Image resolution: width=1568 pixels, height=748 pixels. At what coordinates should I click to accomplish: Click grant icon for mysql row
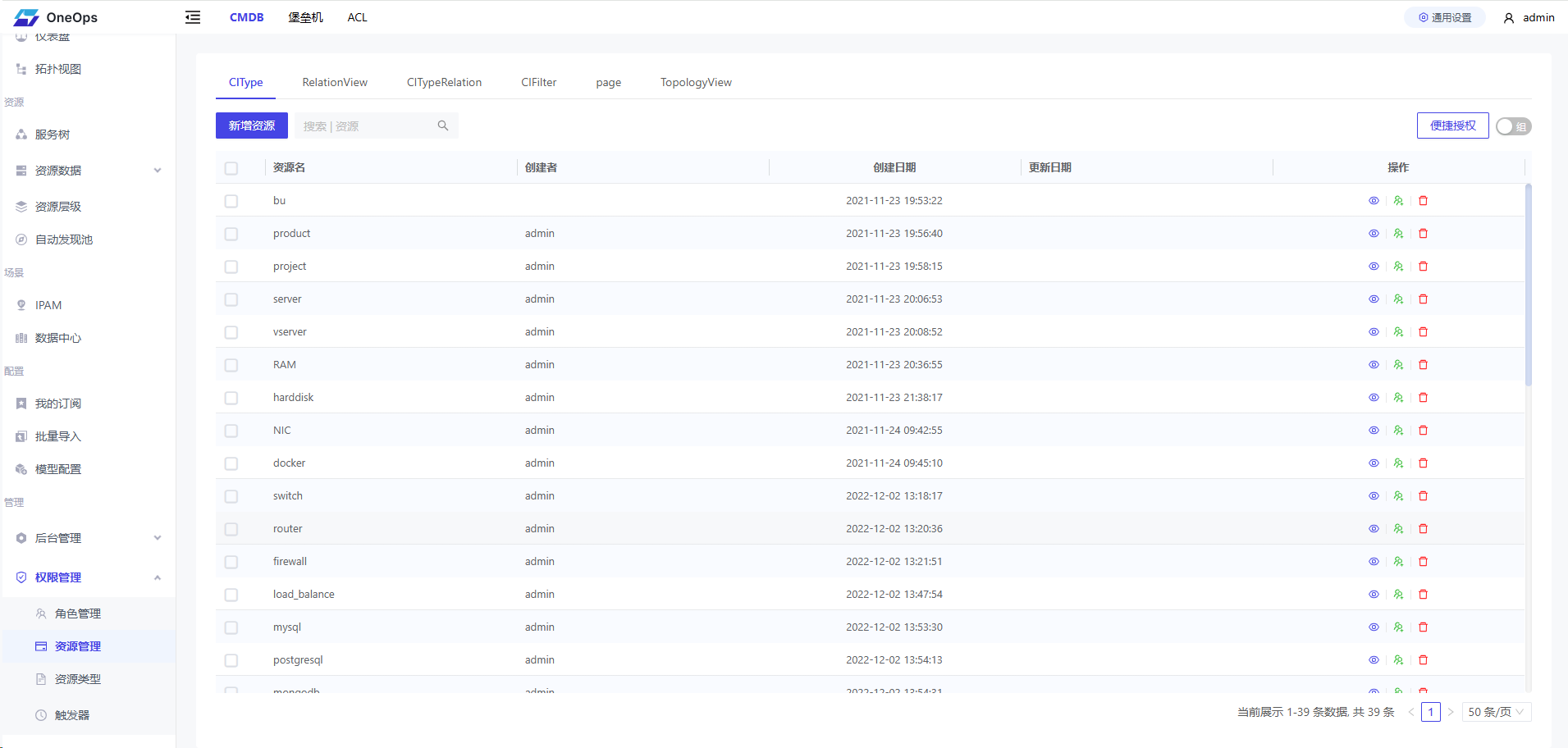pyautogui.click(x=1398, y=627)
